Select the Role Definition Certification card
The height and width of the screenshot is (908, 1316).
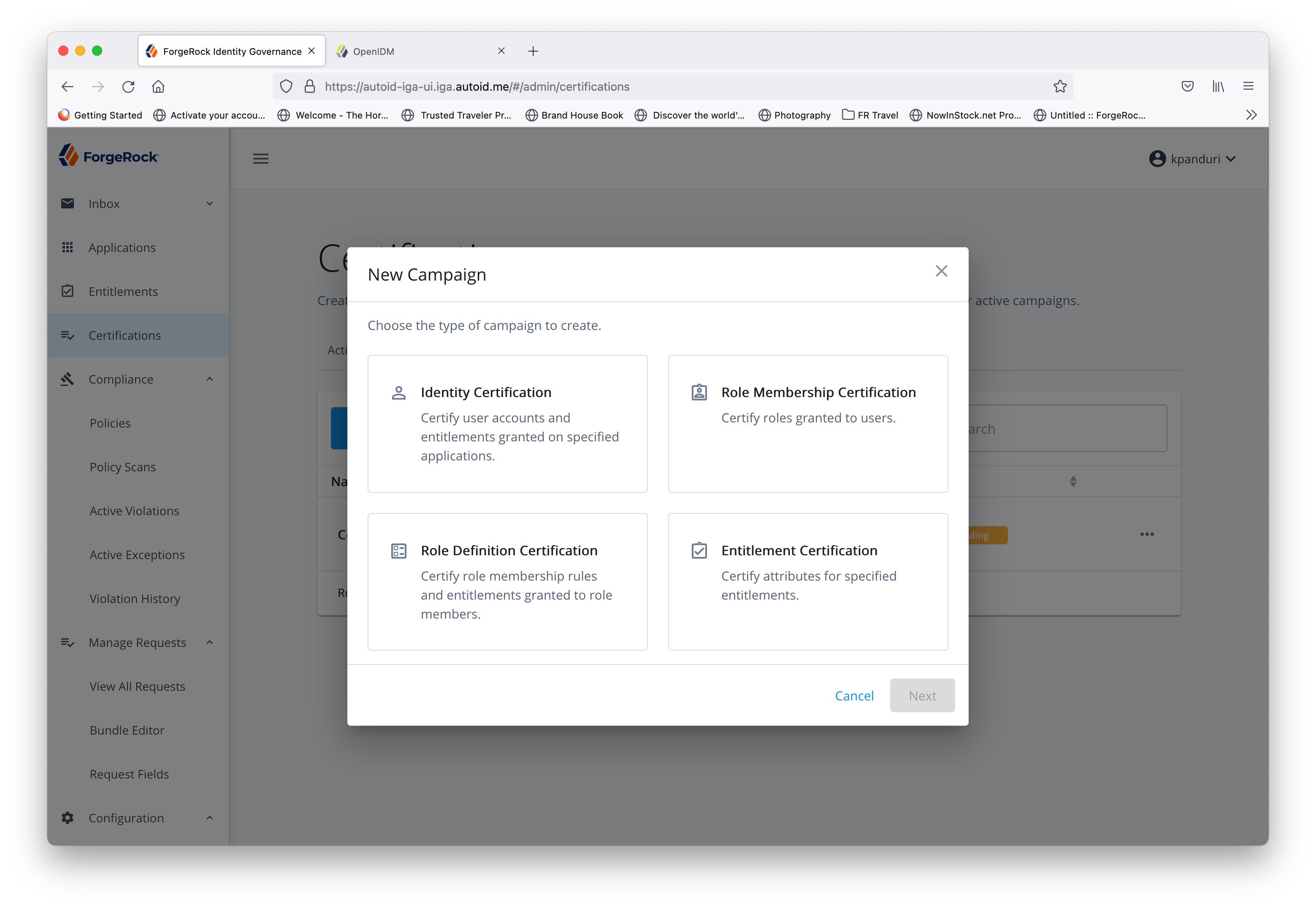[507, 581]
